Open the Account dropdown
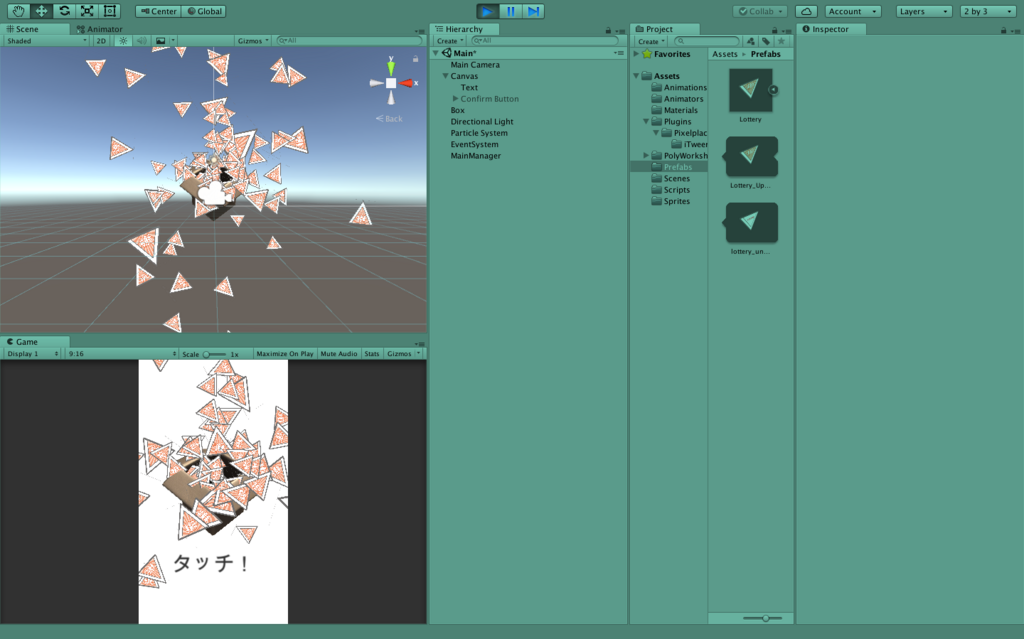Screen dimensions: 1024x639 [853, 11]
